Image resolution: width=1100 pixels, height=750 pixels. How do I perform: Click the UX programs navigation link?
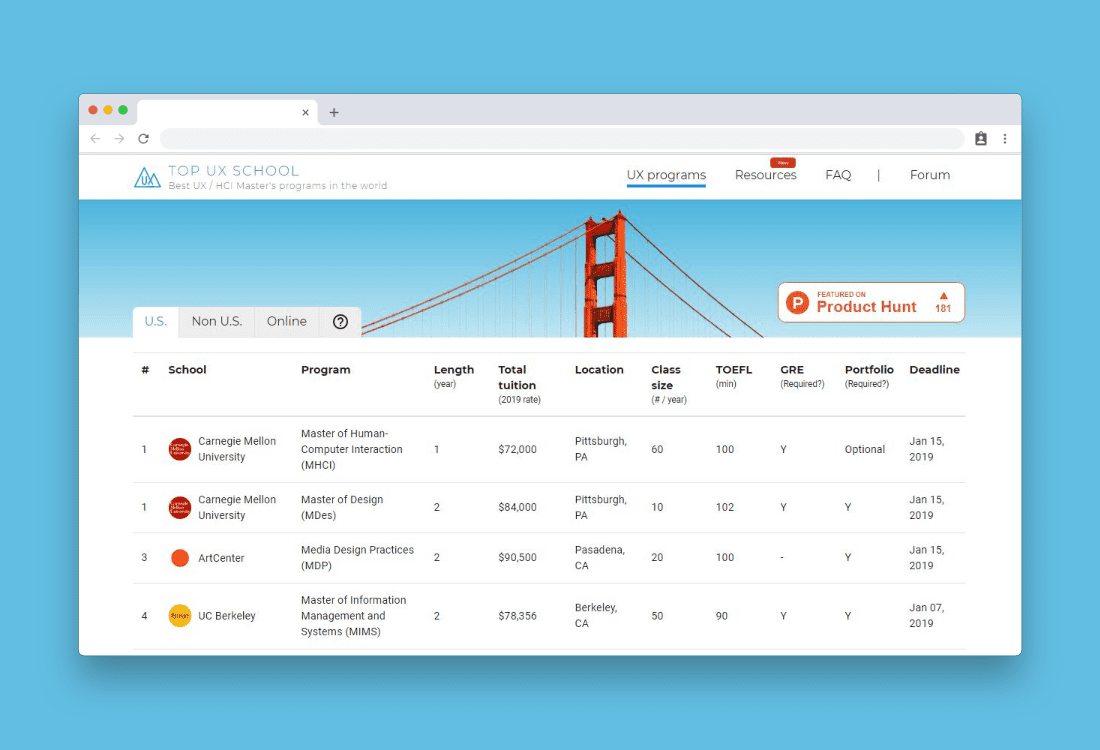[x=666, y=175]
